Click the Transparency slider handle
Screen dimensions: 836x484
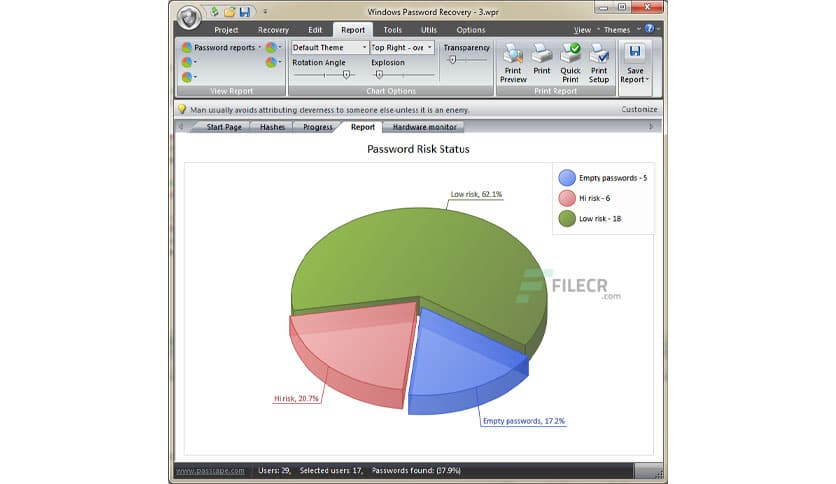tap(452, 60)
